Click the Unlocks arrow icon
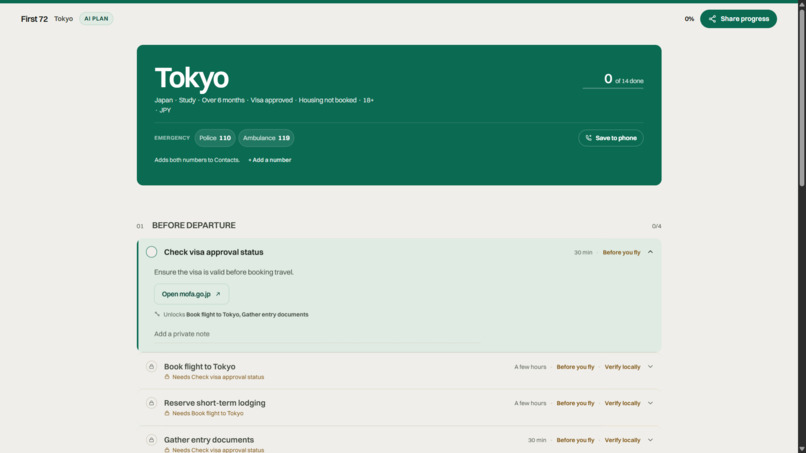Viewport: 806px width, 453px height. pos(157,314)
